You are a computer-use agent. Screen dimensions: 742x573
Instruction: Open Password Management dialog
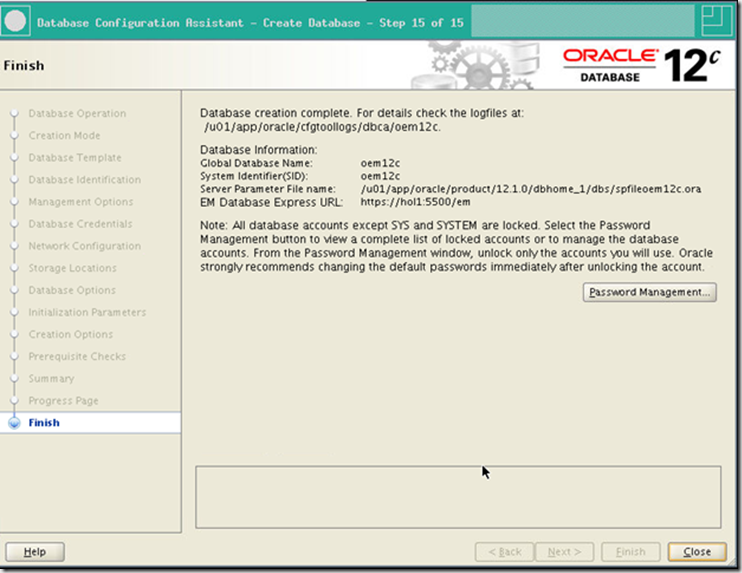coord(649,292)
